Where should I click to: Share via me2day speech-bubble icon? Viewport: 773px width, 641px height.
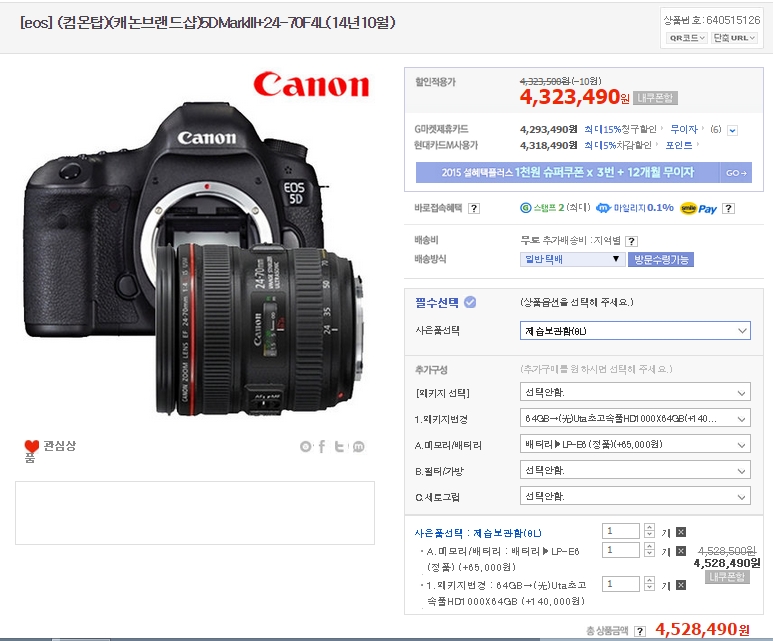click(x=358, y=447)
